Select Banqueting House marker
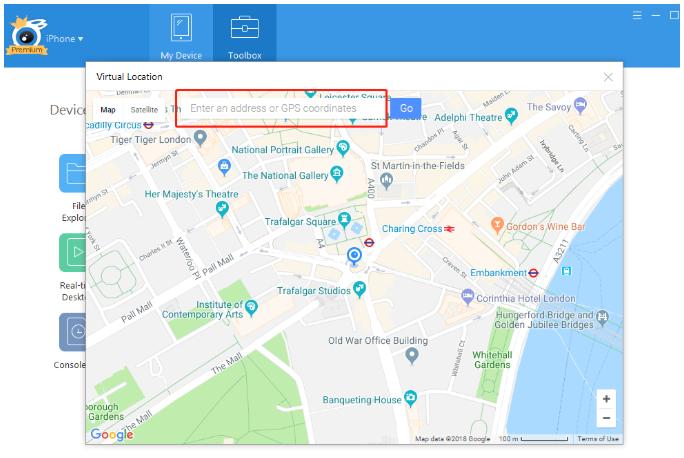 pos(410,397)
